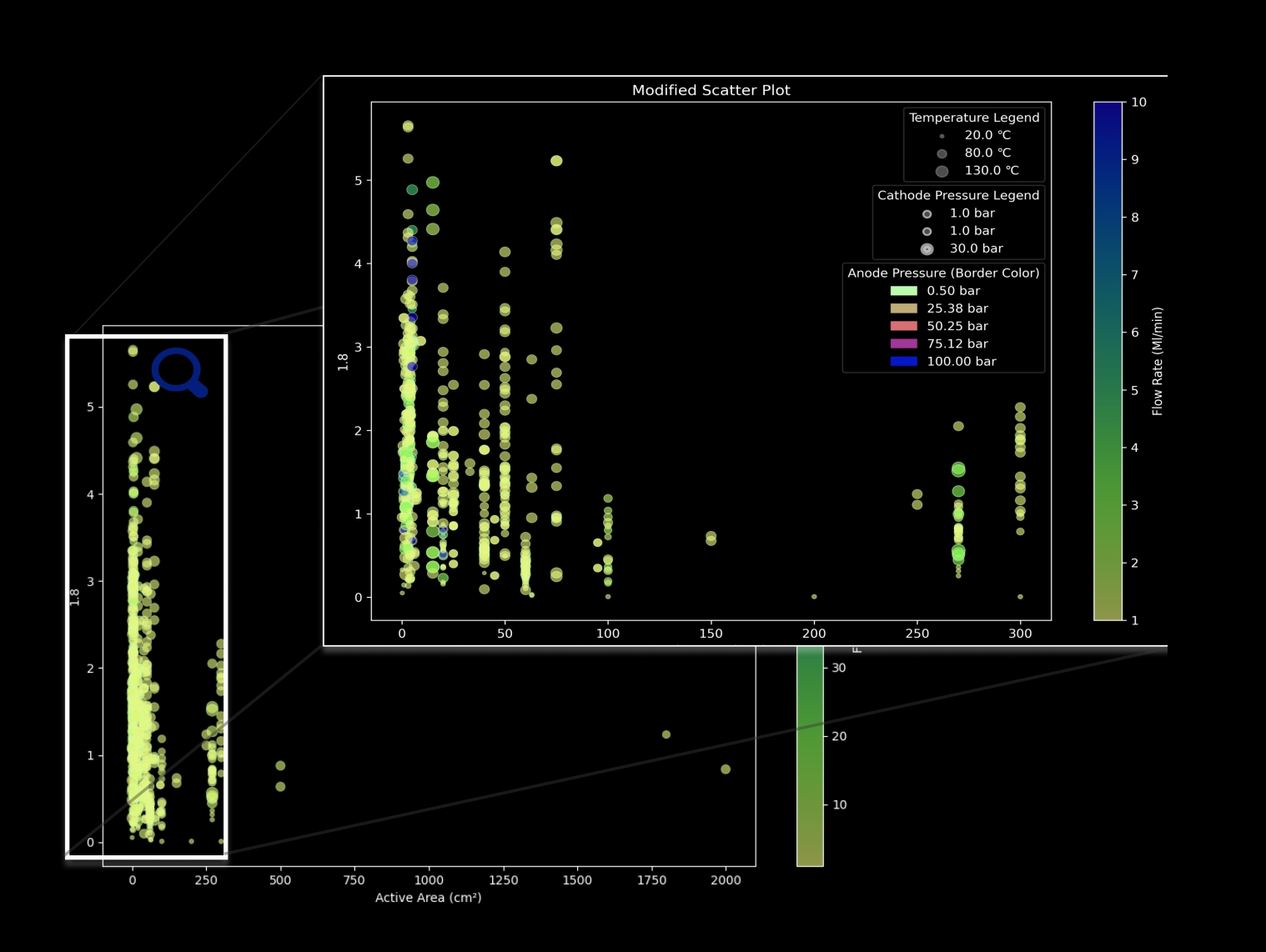This screenshot has height=952, width=1266.
Task: Click the 130.0 °C temperature legend marker
Action: coord(942,171)
